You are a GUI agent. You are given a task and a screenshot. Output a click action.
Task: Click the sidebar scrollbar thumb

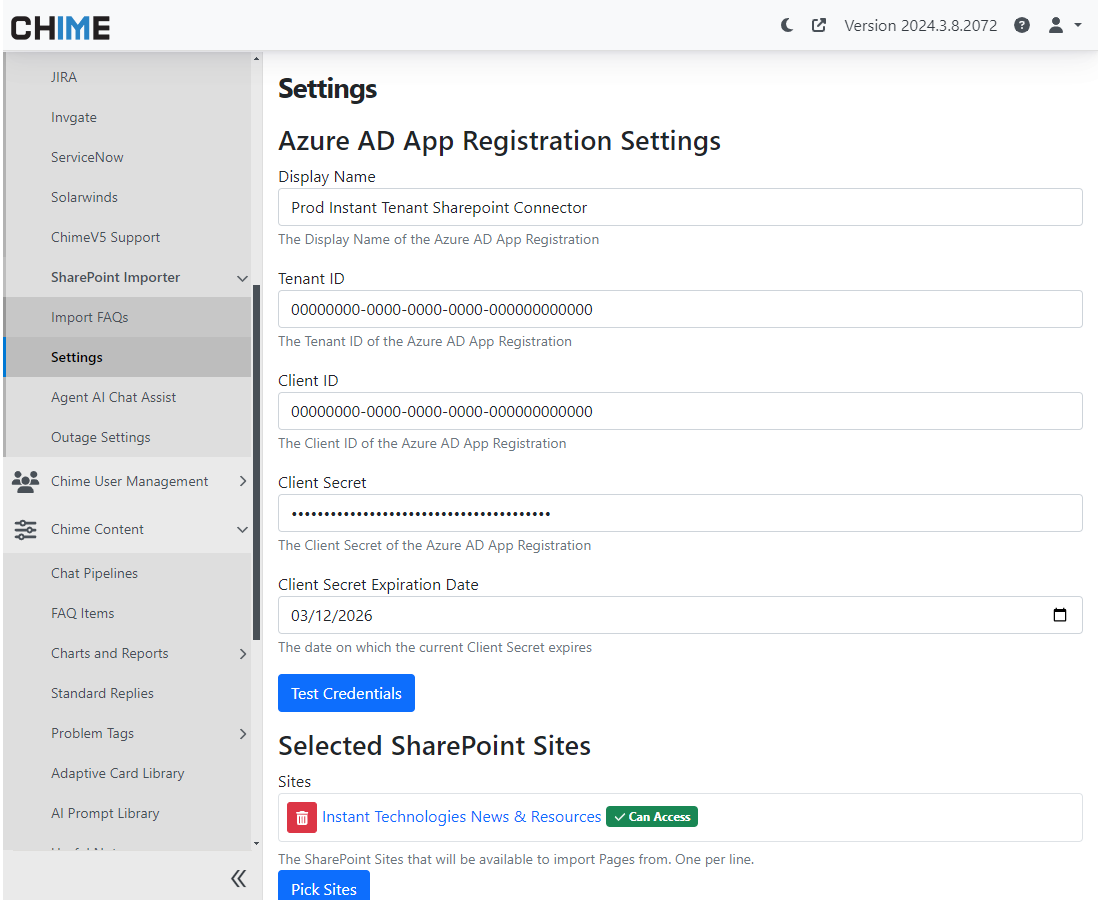(256, 463)
